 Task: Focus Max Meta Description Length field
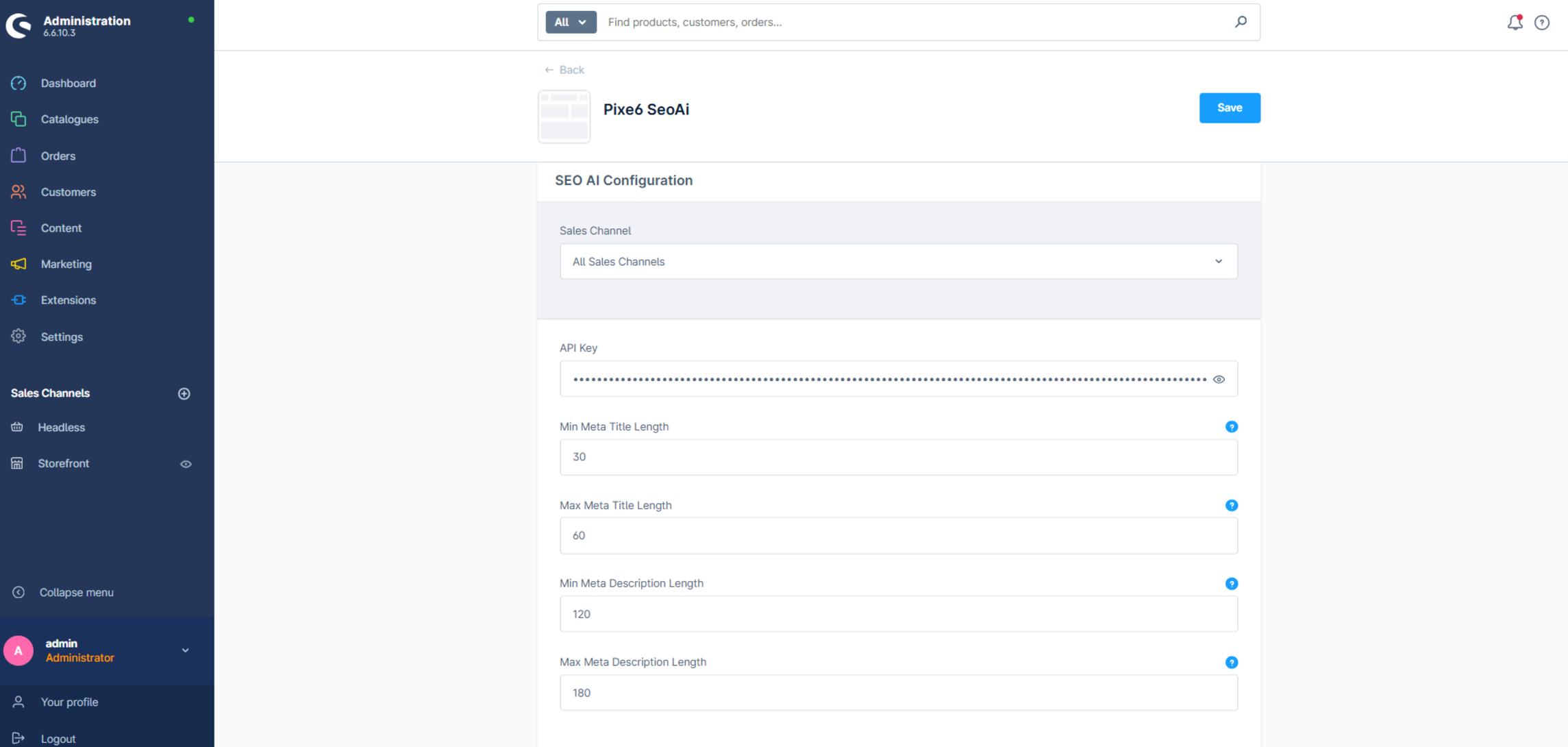point(898,692)
